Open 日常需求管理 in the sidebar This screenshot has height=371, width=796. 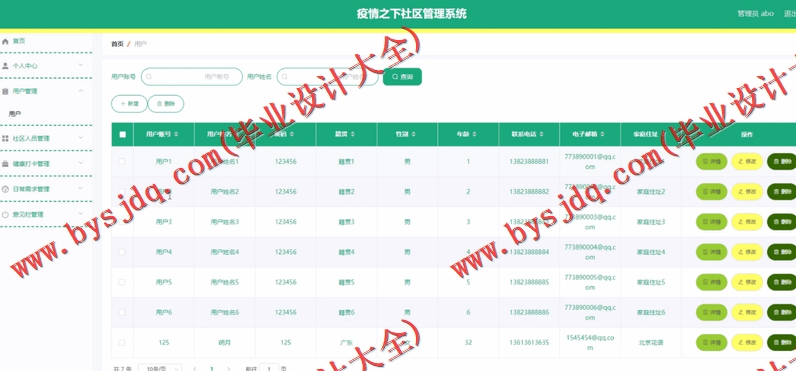click(46, 189)
